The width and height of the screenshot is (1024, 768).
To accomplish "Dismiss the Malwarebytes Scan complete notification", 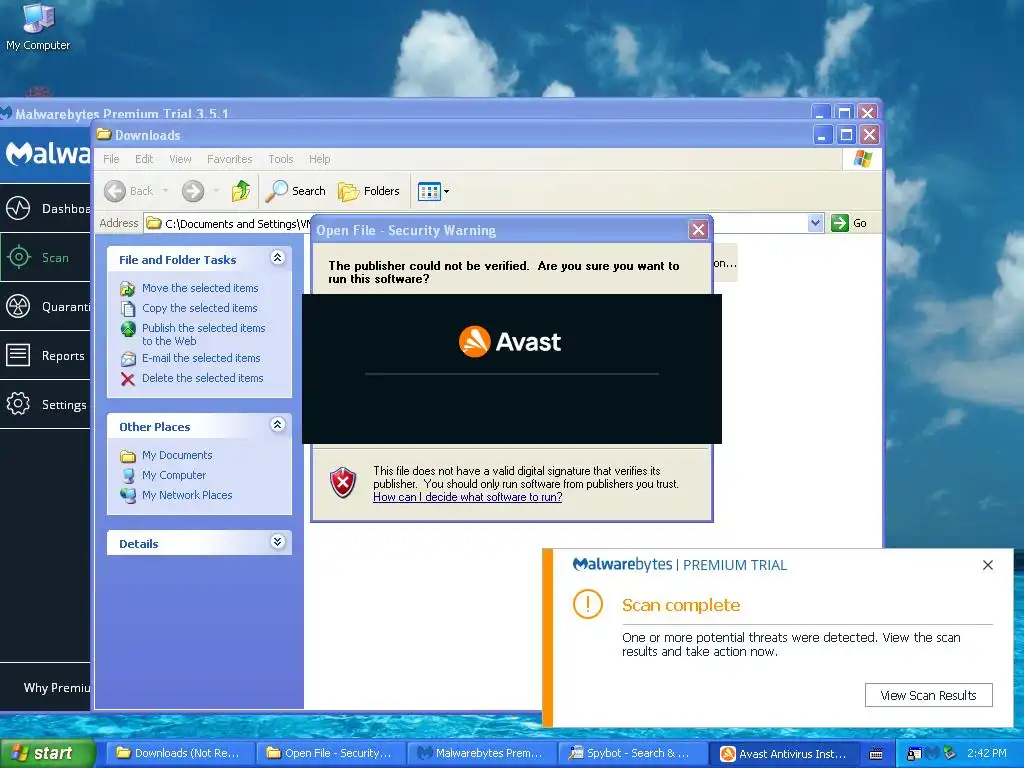I will 988,565.
